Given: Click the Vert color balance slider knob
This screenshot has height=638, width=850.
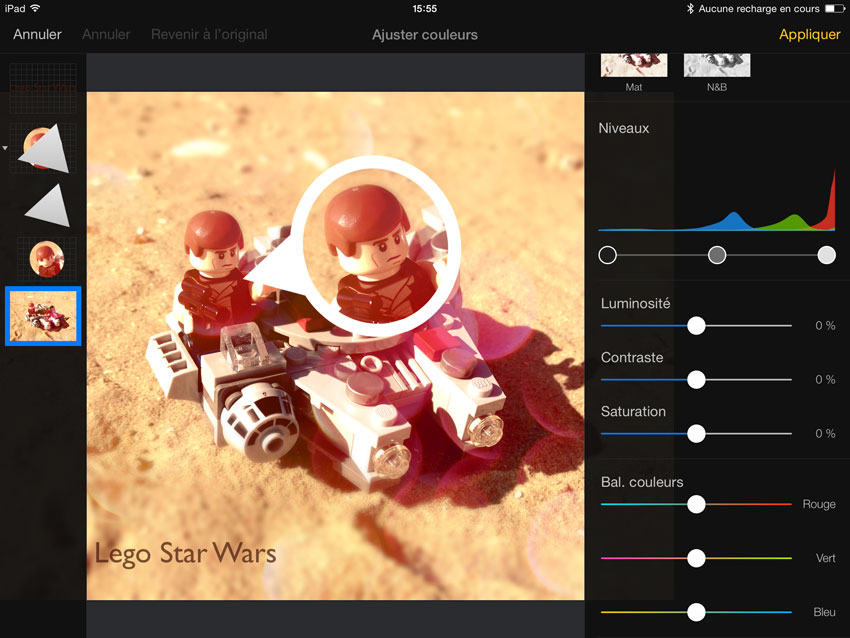Looking at the screenshot, I should click(696, 558).
